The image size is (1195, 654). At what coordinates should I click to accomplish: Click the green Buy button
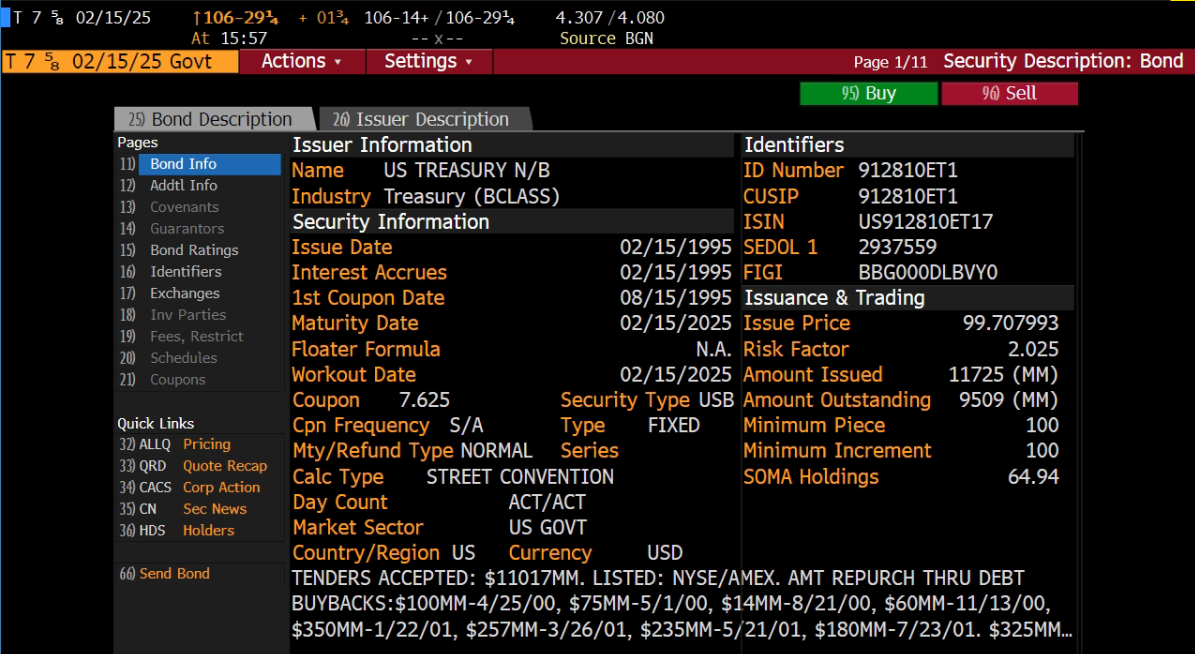(x=868, y=93)
